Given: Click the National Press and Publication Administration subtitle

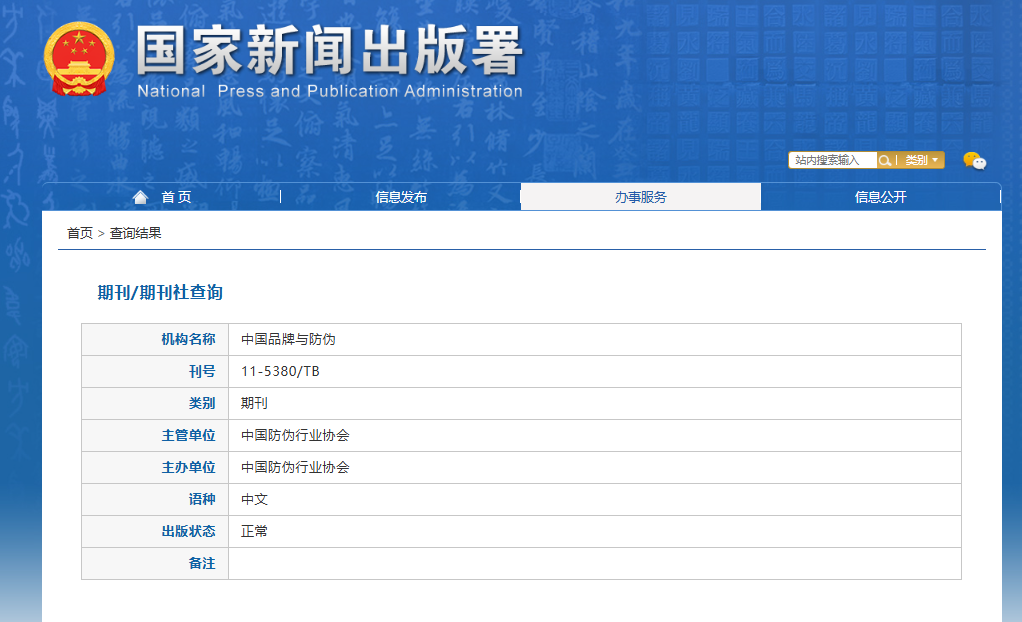Looking at the screenshot, I should (330, 91).
